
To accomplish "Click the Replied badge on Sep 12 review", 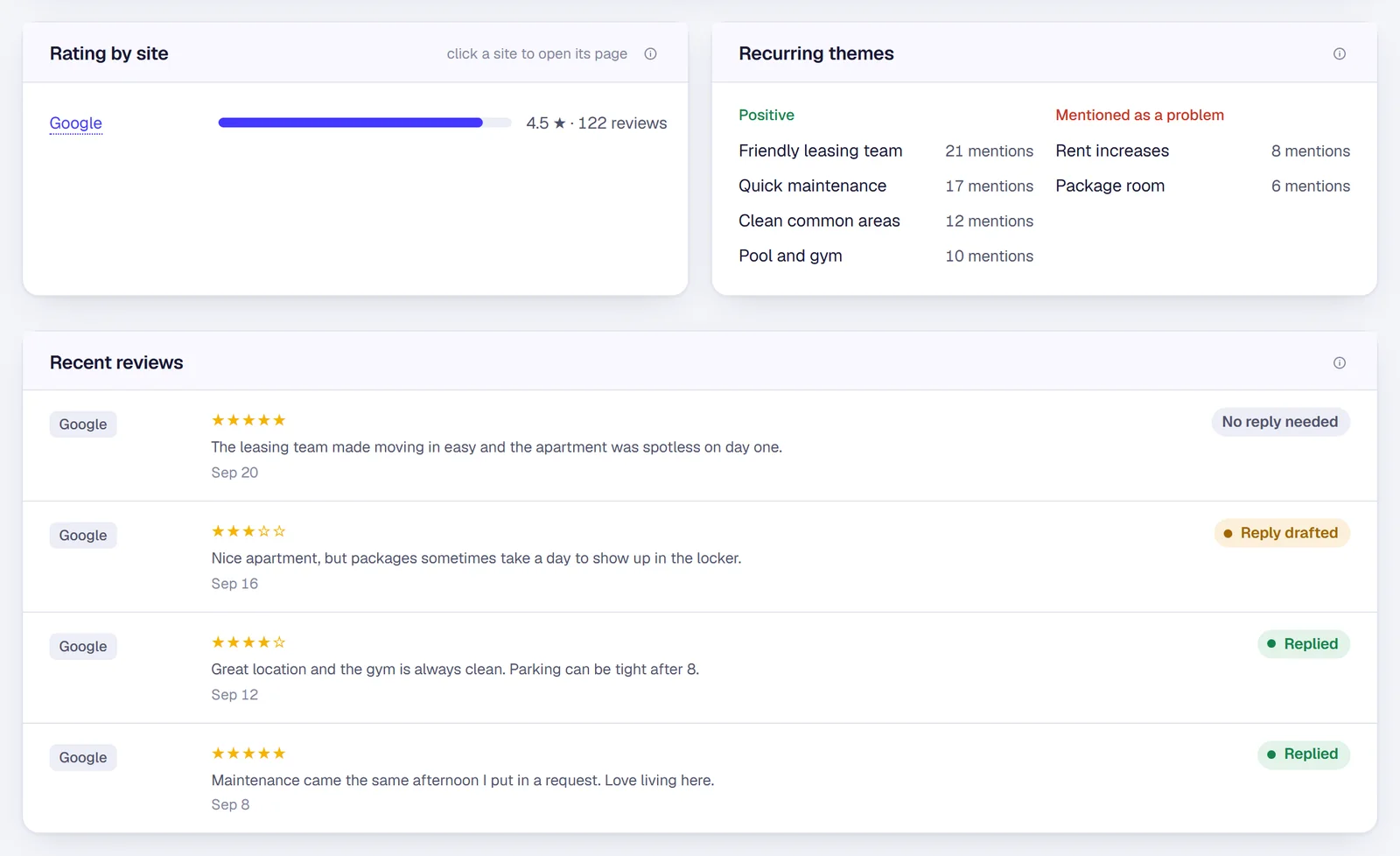I will [x=1304, y=644].
